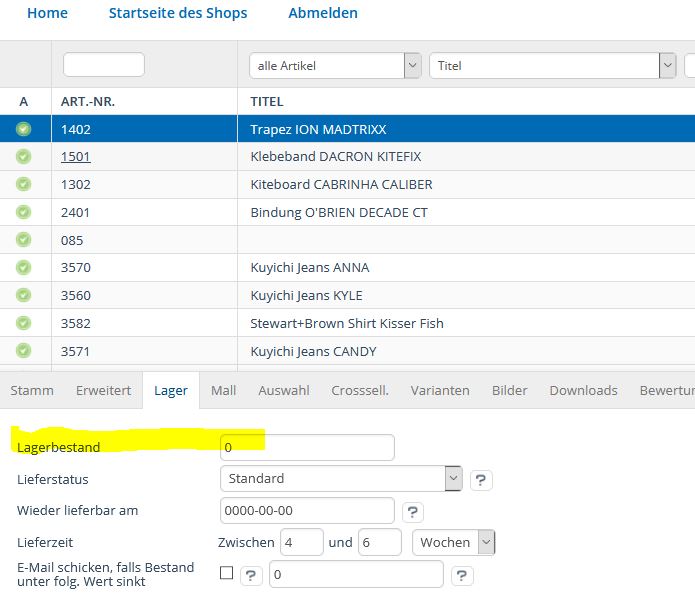Click the Abmelden link

pos(322,13)
